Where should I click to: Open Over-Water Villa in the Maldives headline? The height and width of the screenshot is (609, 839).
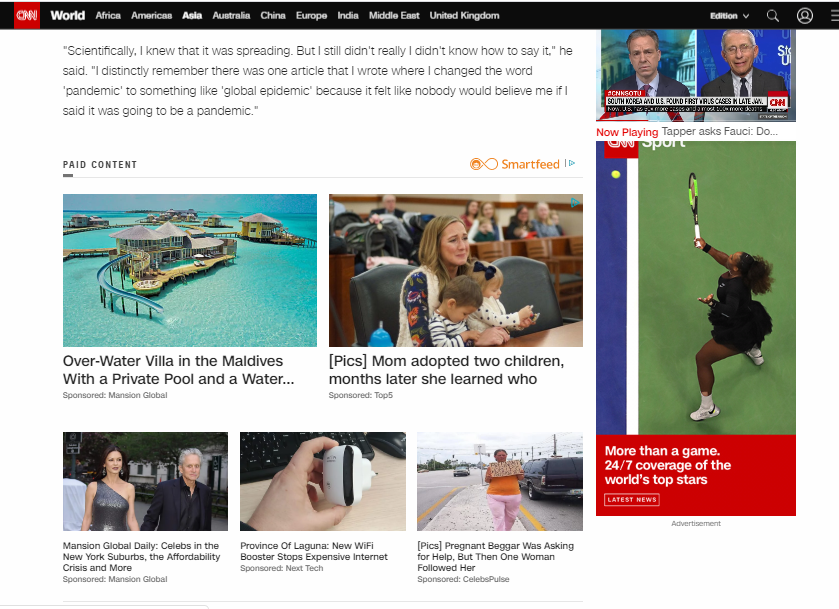pos(179,370)
